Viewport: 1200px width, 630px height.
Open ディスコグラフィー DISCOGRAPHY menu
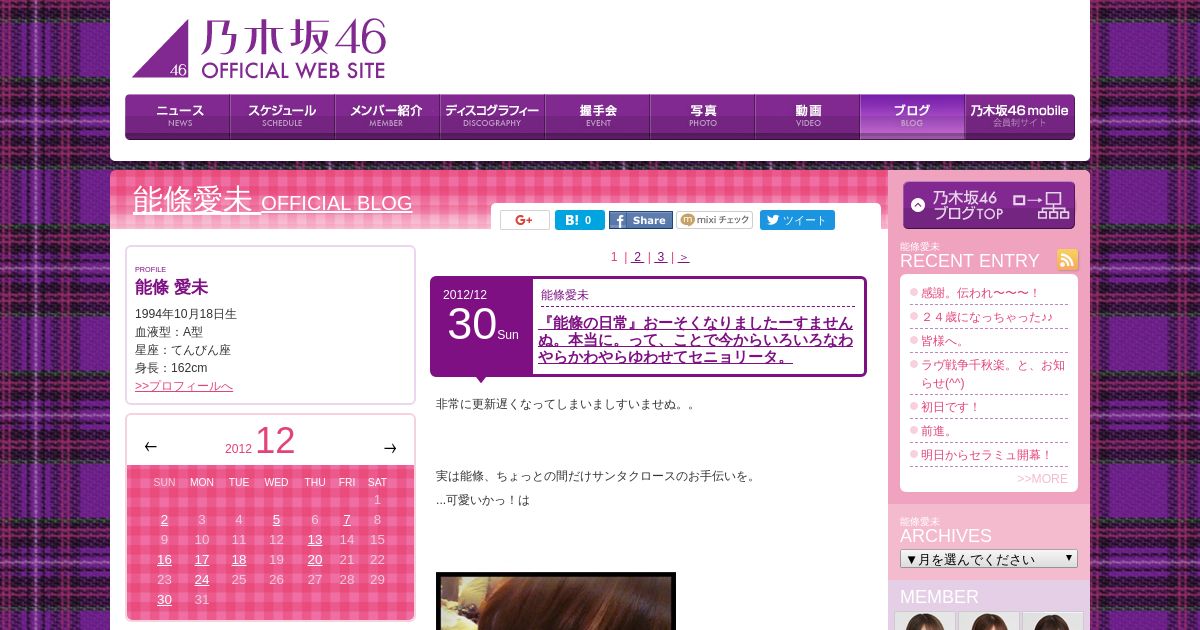(x=492, y=117)
